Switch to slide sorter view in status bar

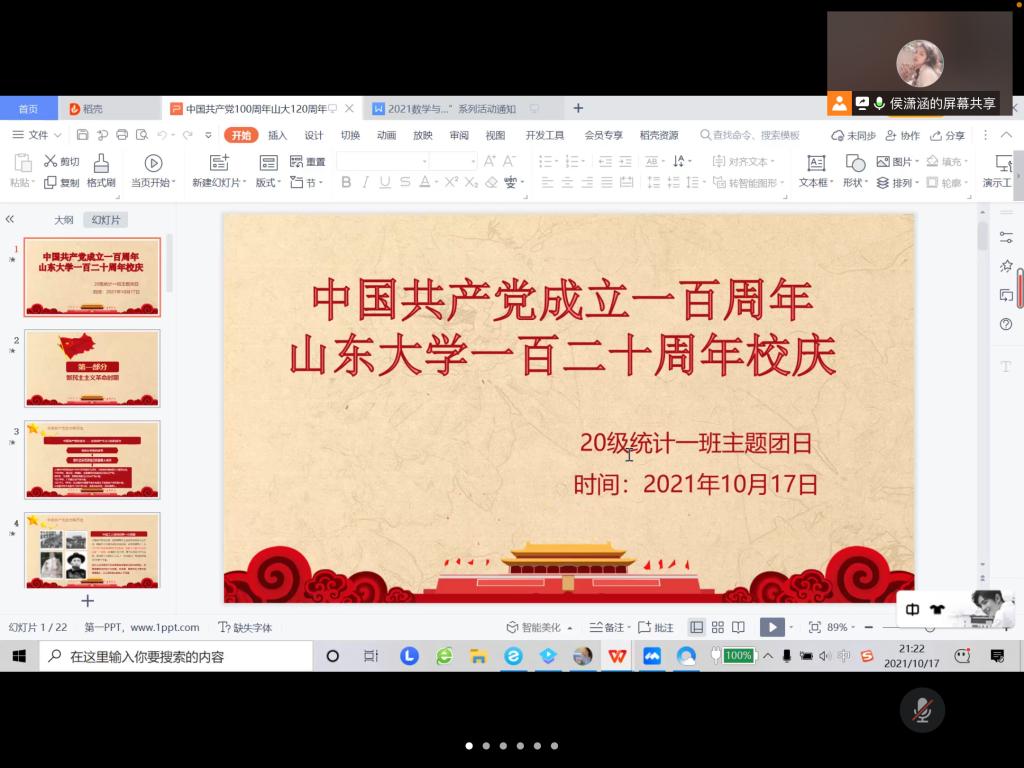pyautogui.click(x=717, y=627)
